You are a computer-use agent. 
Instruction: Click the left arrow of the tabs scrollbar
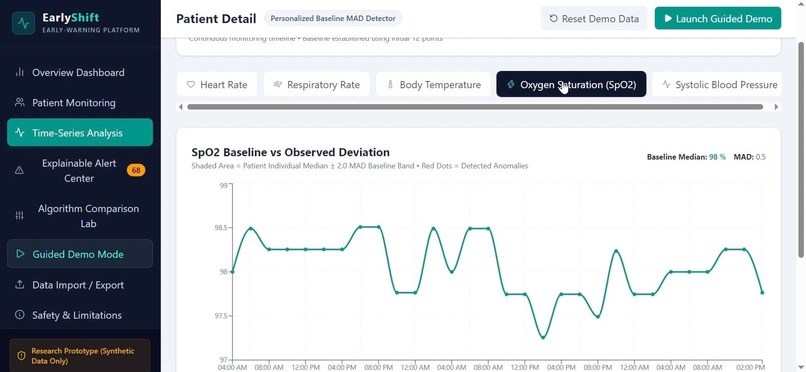pyautogui.click(x=180, y=107)
